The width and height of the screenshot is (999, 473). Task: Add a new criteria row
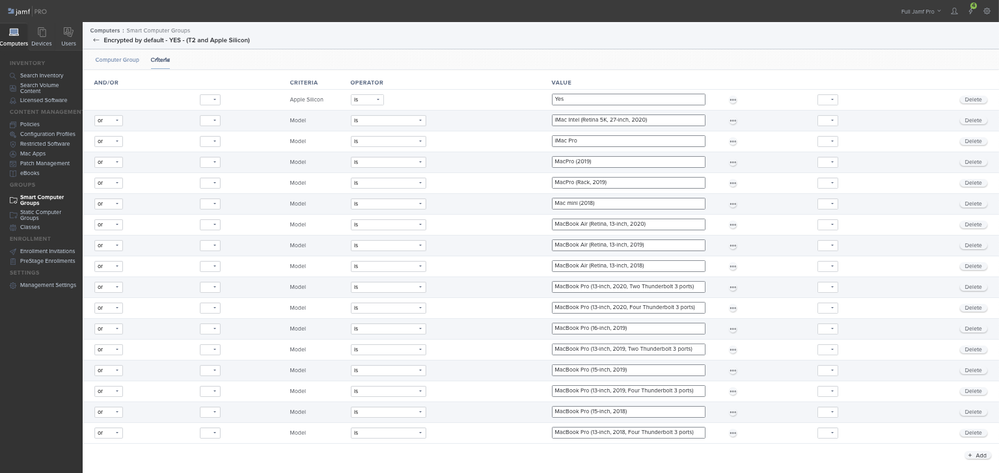click(x=977, y=456)
